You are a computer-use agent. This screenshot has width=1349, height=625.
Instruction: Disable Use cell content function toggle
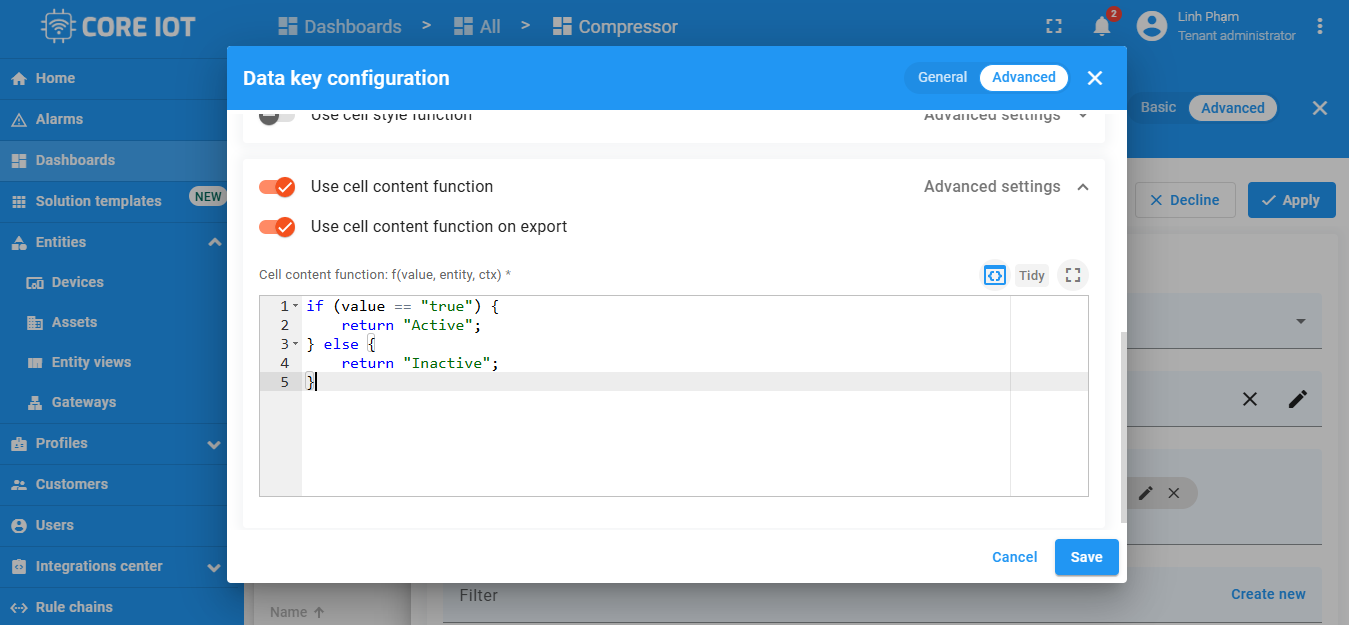point(277,187)
